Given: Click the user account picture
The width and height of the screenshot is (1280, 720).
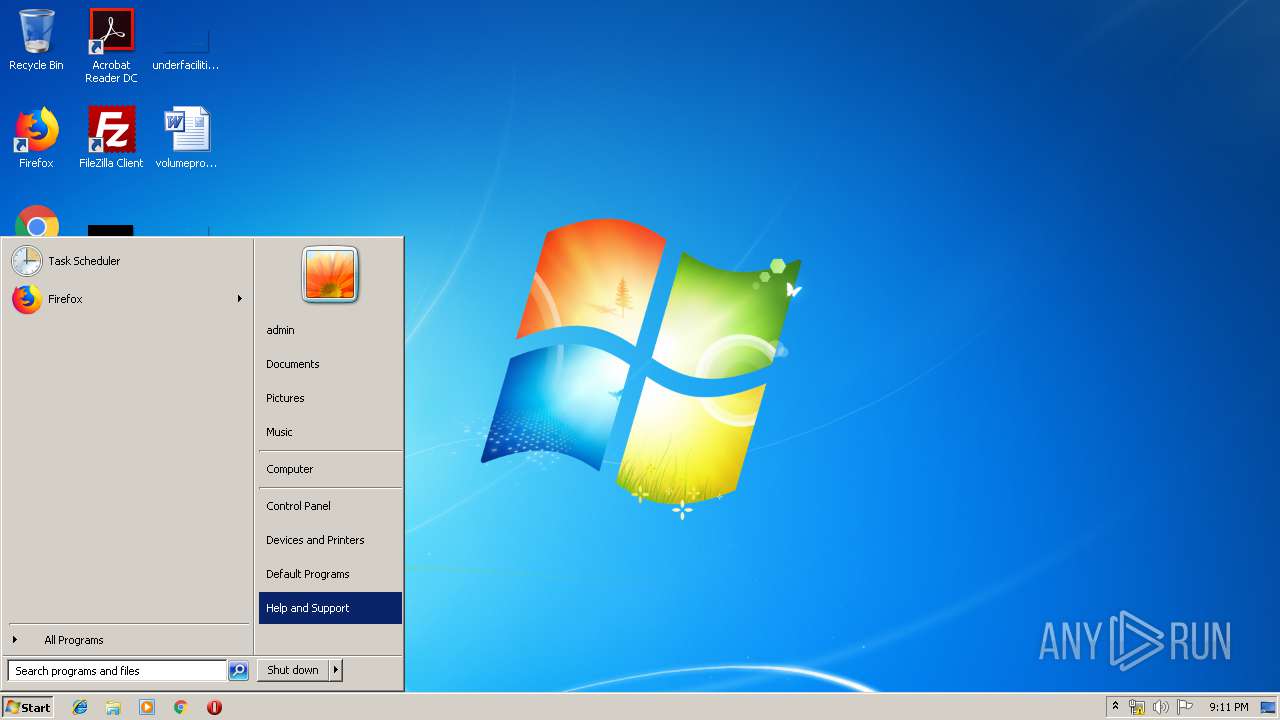Looking at the screenshot, I should (330, 274).
